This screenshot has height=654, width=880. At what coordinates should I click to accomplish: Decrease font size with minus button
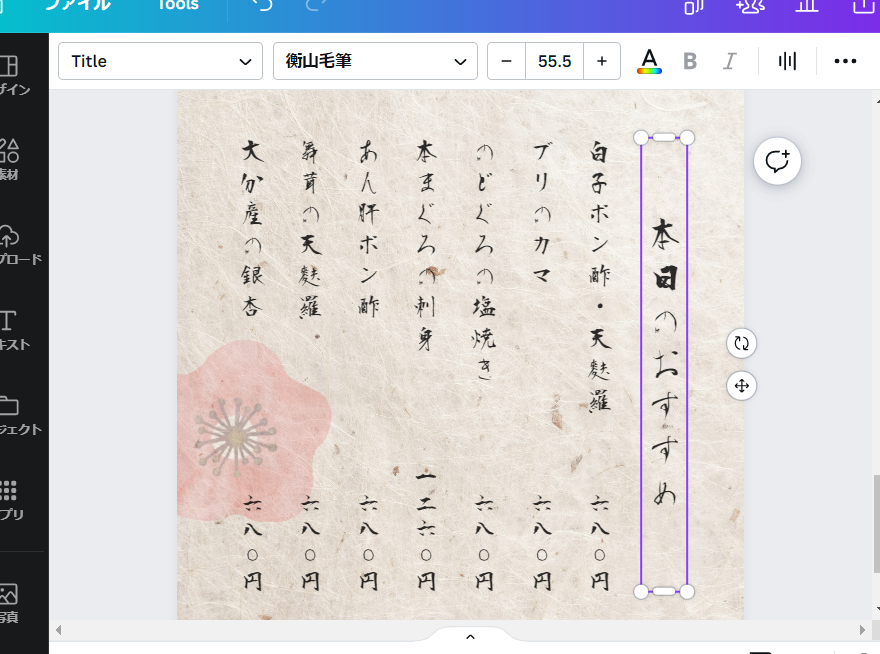click(x=506, y=61)
